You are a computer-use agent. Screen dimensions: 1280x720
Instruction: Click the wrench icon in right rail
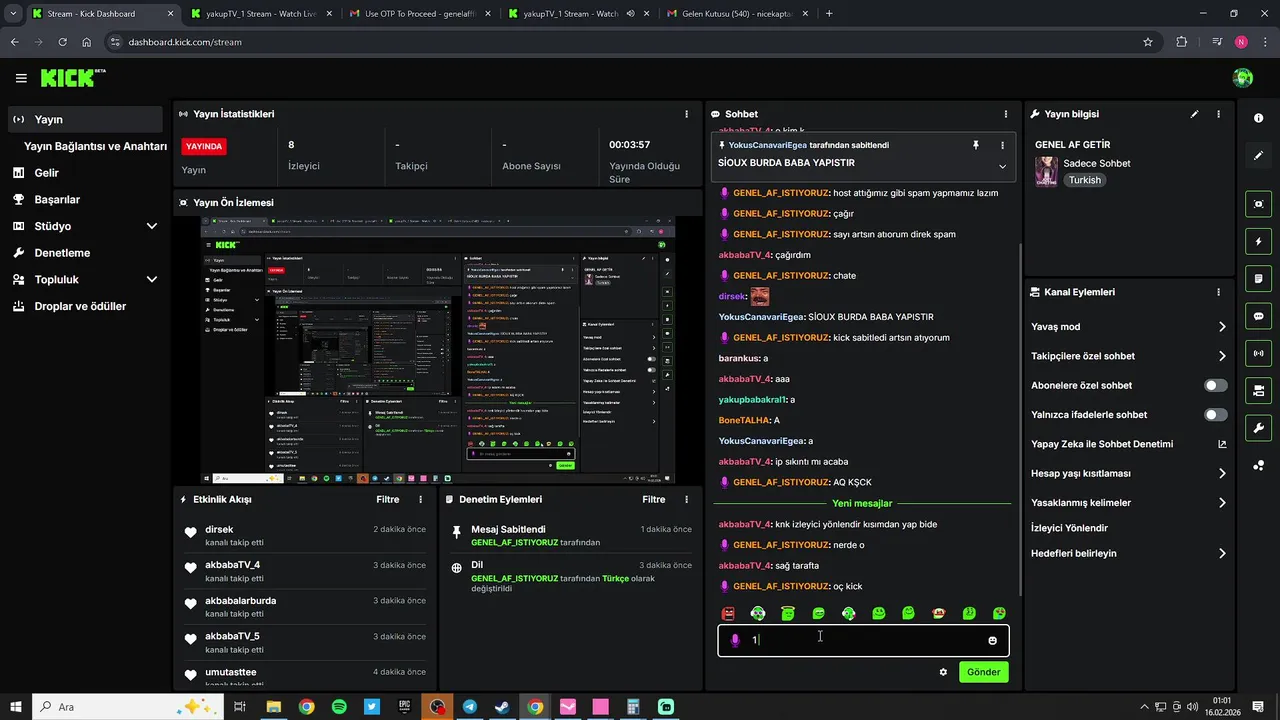[x=1258, y=429]
